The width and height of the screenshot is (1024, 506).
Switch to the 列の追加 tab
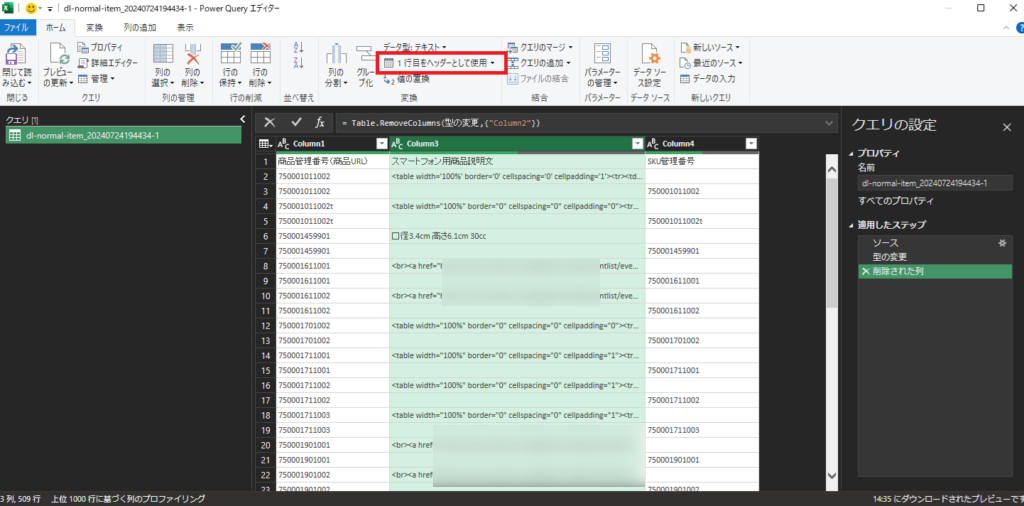140,27
